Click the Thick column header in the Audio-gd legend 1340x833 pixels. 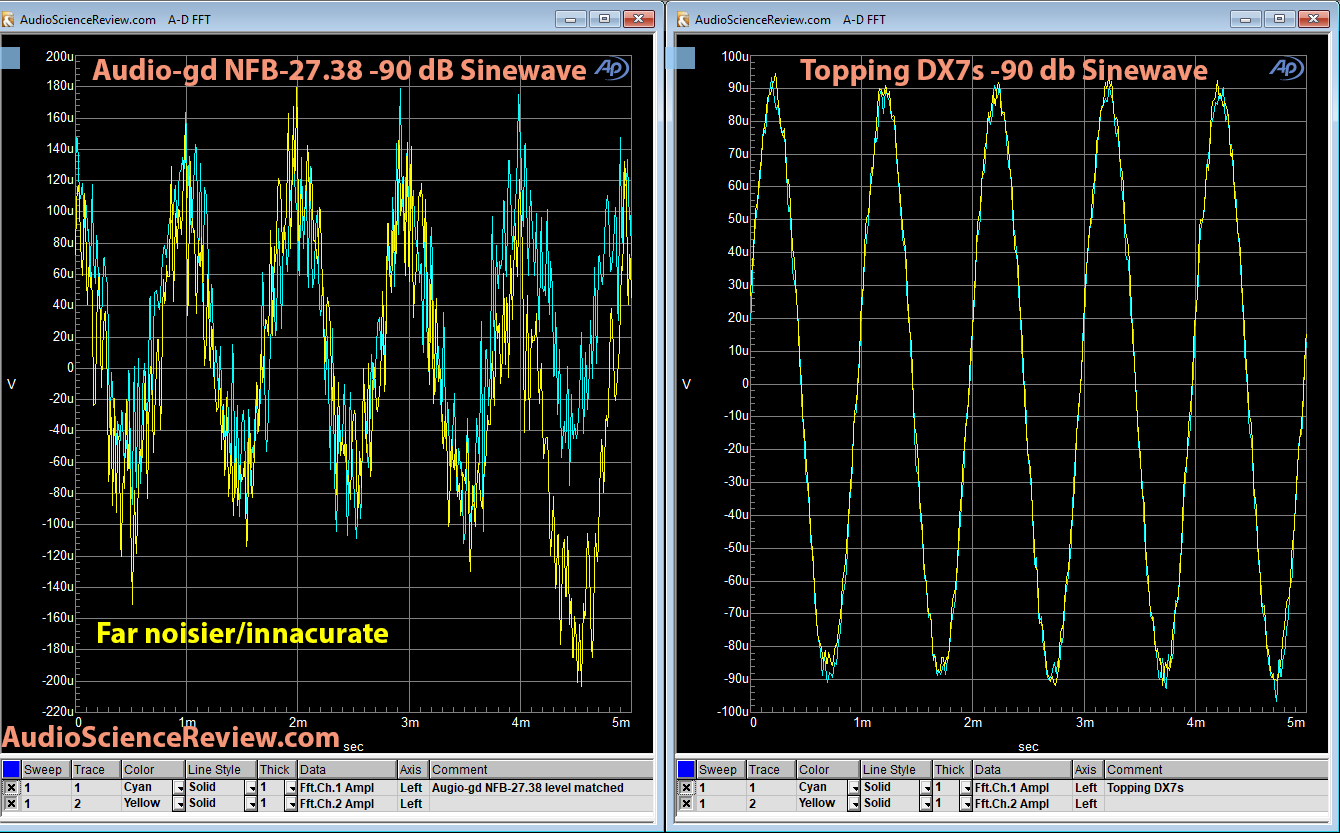point(278,770)
